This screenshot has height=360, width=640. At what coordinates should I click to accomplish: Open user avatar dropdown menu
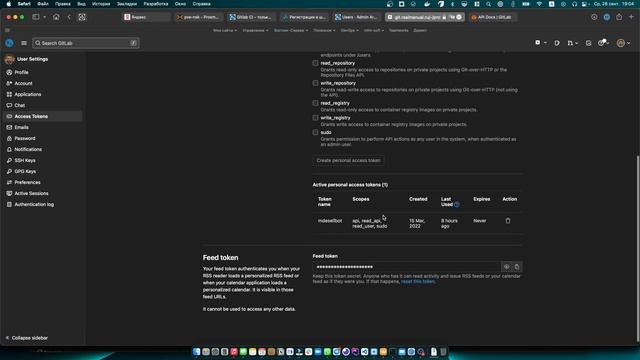pyautogui.click(x=623, y=43)
